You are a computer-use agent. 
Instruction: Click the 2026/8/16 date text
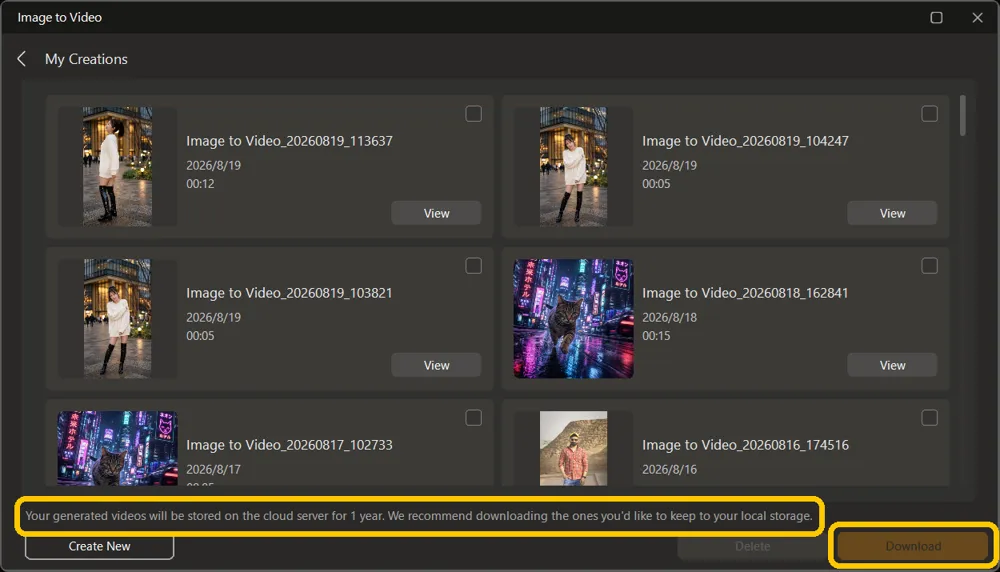(669, 469)
